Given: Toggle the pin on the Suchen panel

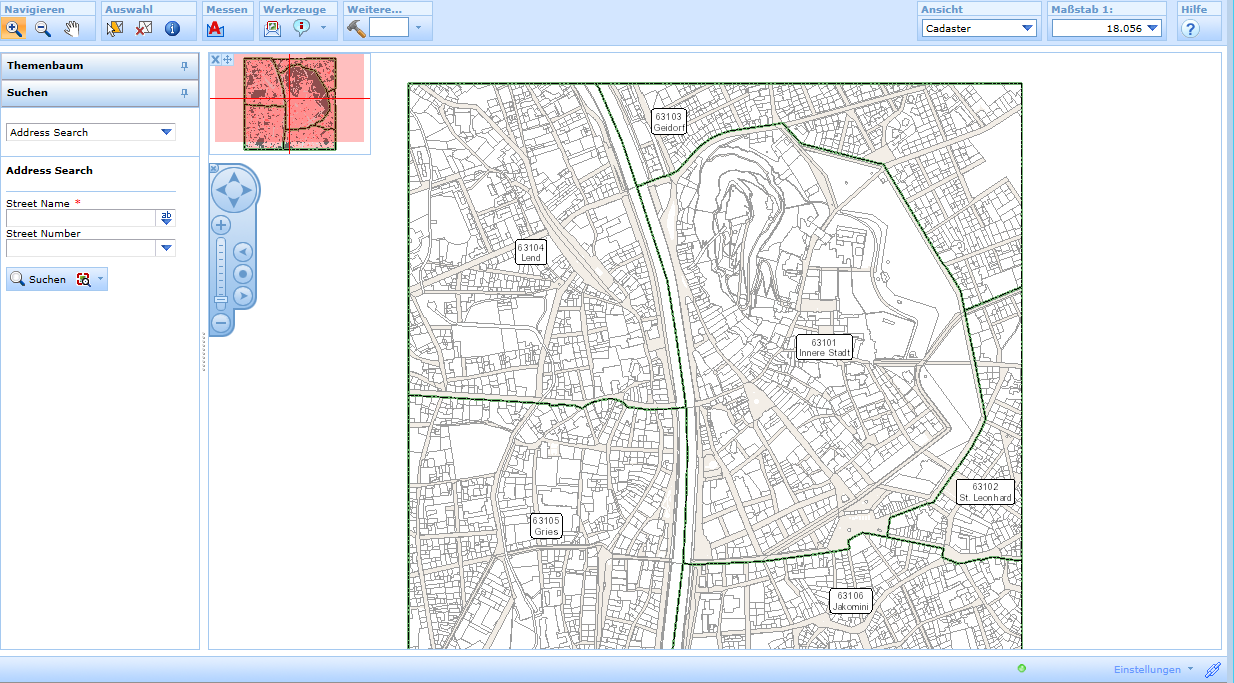Looking at the screenshot, I should coord(183,93).
